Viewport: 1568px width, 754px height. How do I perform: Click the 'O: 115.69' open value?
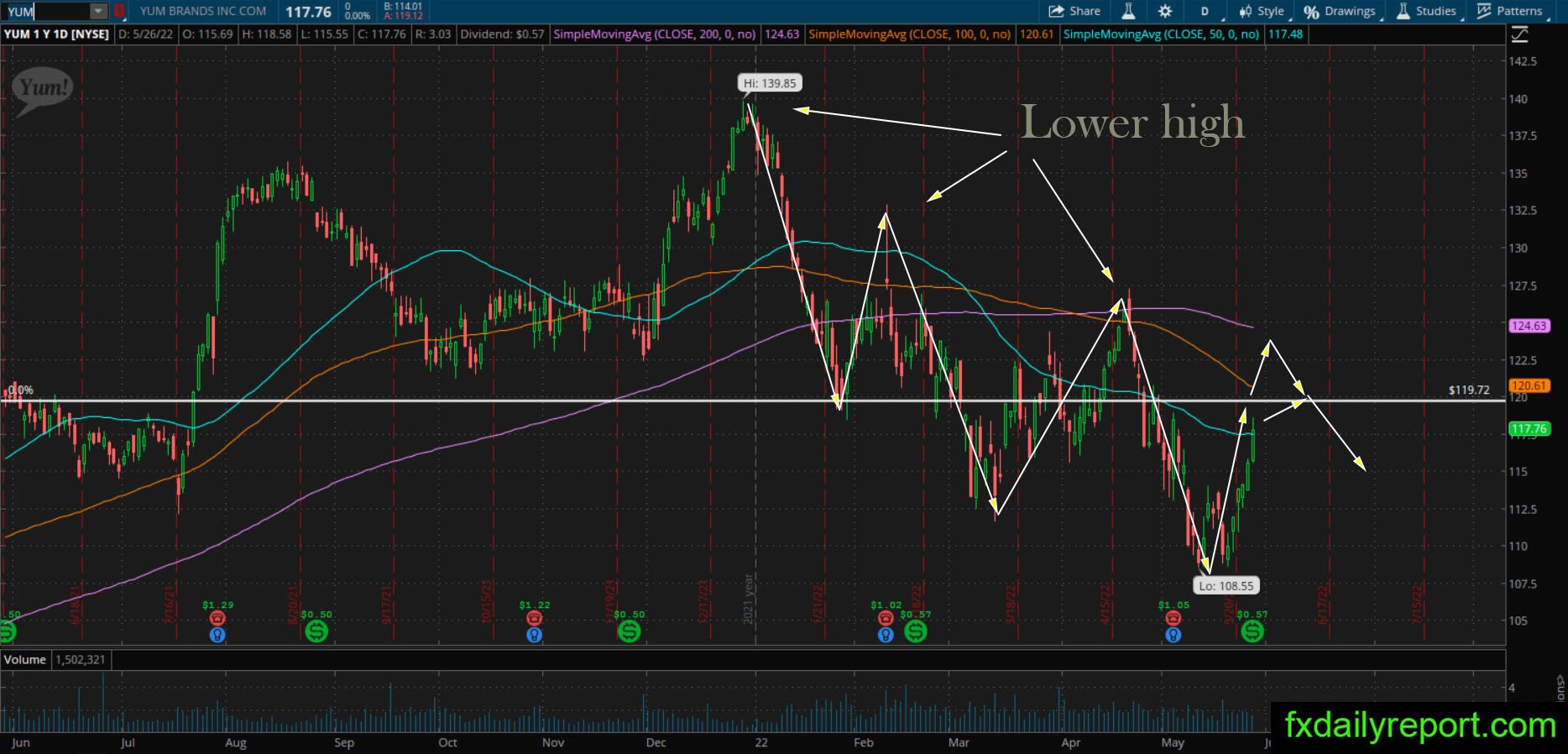[x=207, y=34]
